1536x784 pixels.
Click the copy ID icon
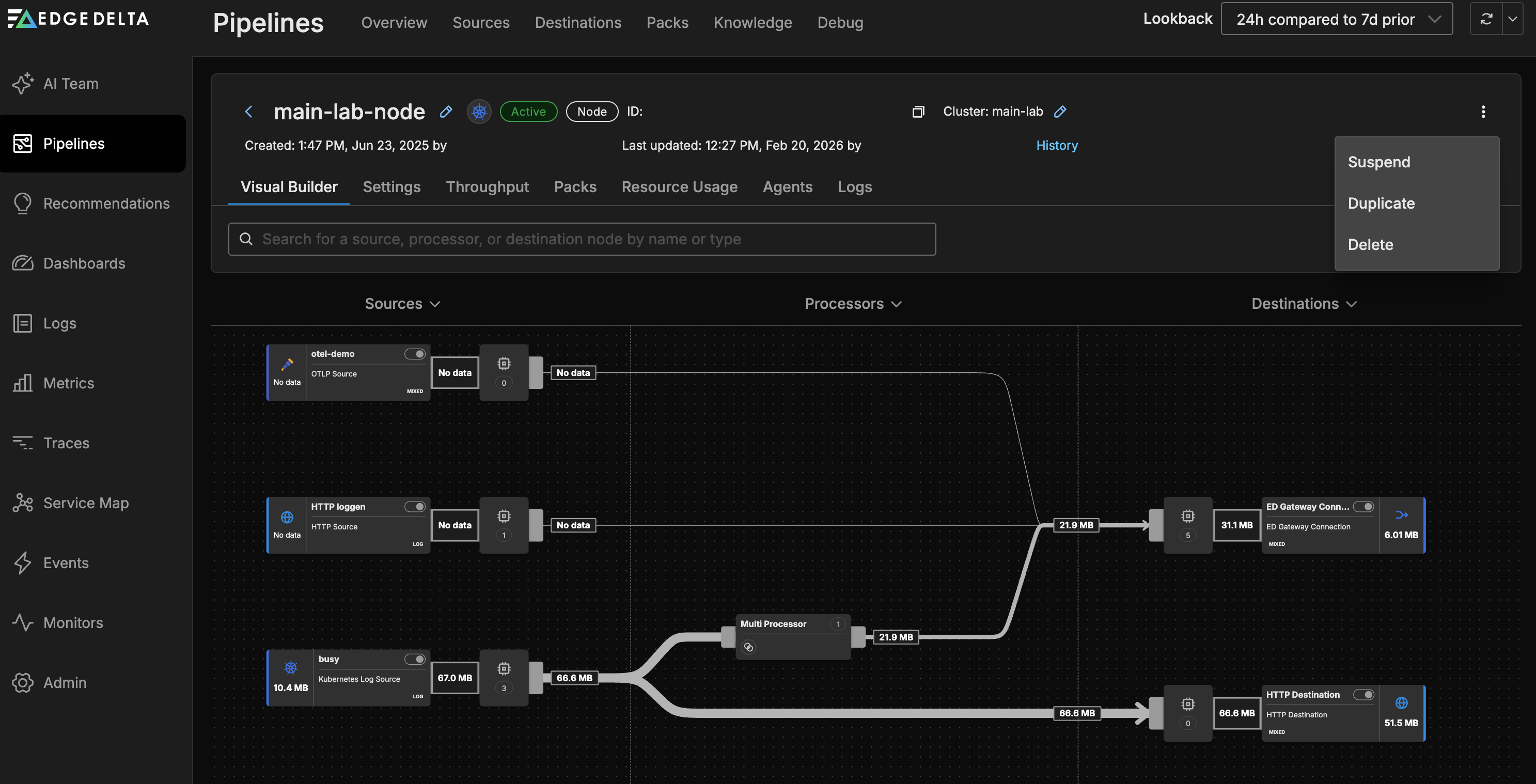click(x=918, y=112)
